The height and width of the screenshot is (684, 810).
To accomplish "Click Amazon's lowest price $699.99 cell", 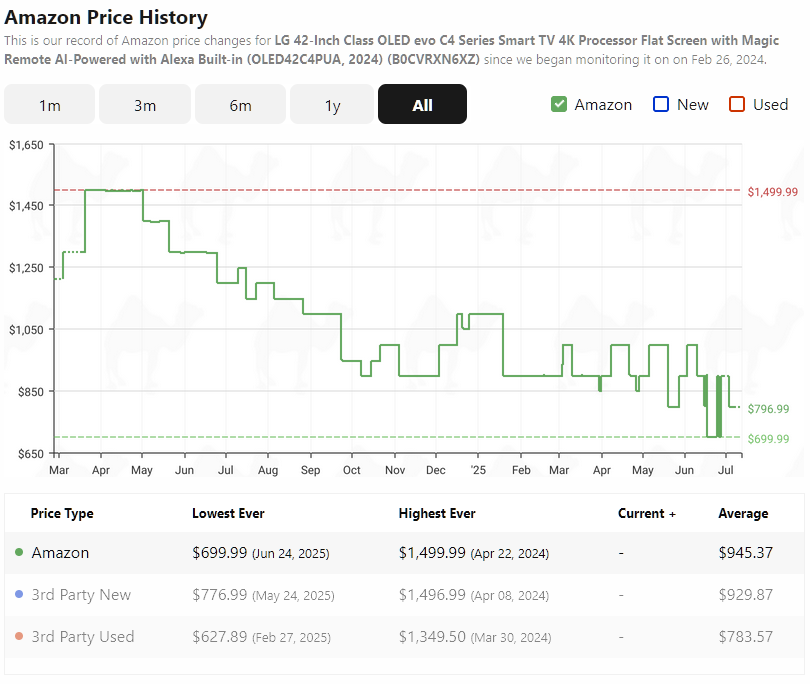I will coord(261,553).
